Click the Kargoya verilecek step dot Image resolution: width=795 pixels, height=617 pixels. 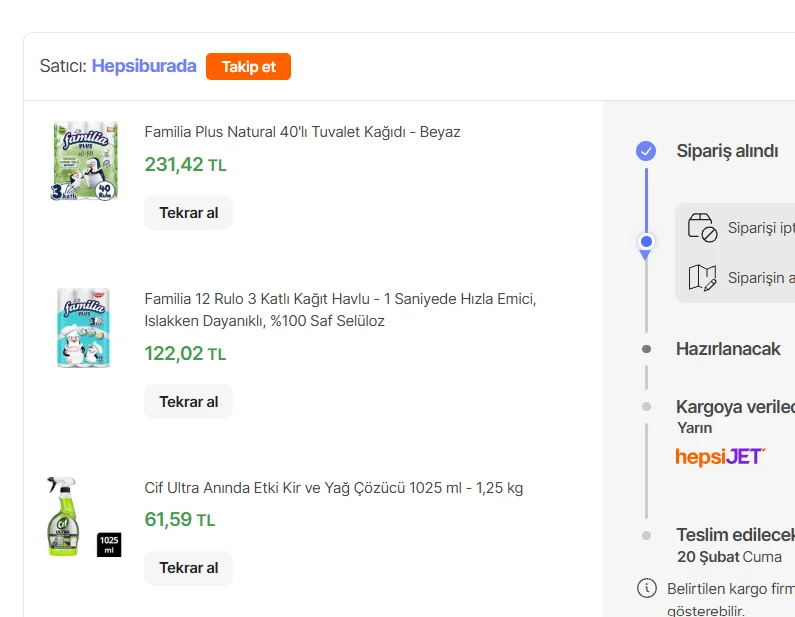646,406
